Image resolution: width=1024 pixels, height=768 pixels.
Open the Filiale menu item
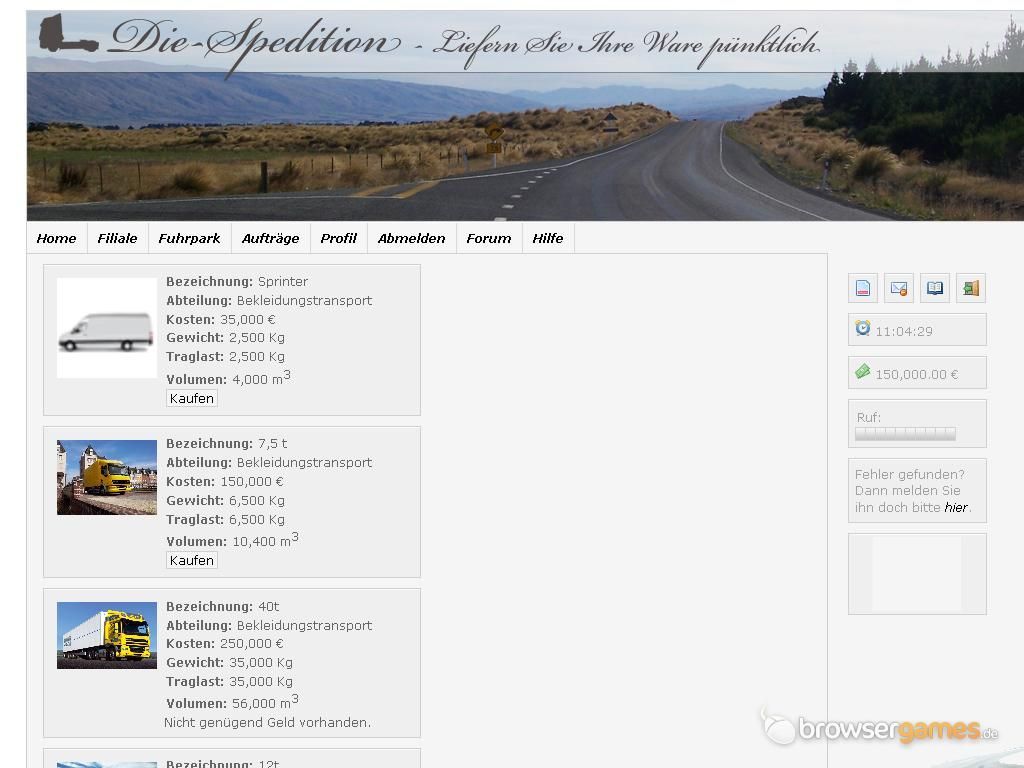pos(118,238)
